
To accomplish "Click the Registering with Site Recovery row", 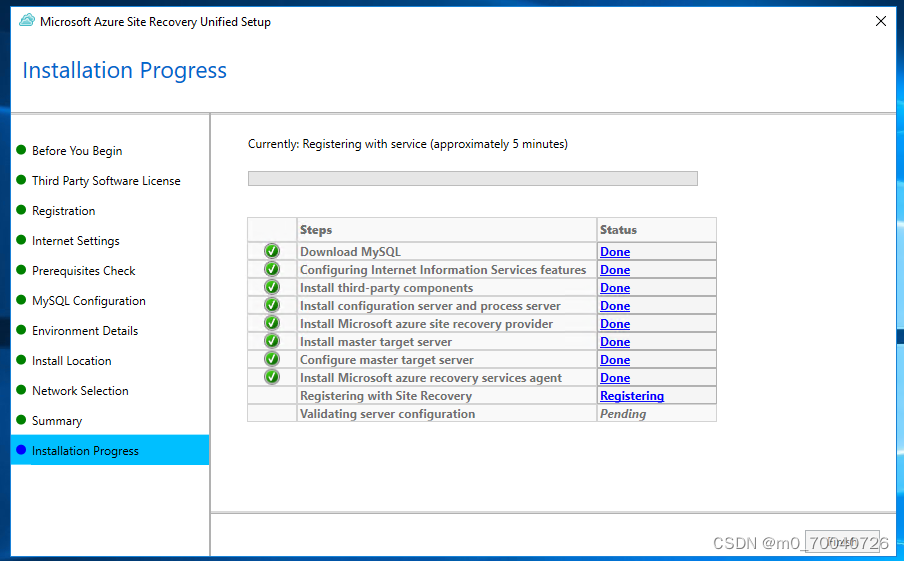I will click(482, 396).
